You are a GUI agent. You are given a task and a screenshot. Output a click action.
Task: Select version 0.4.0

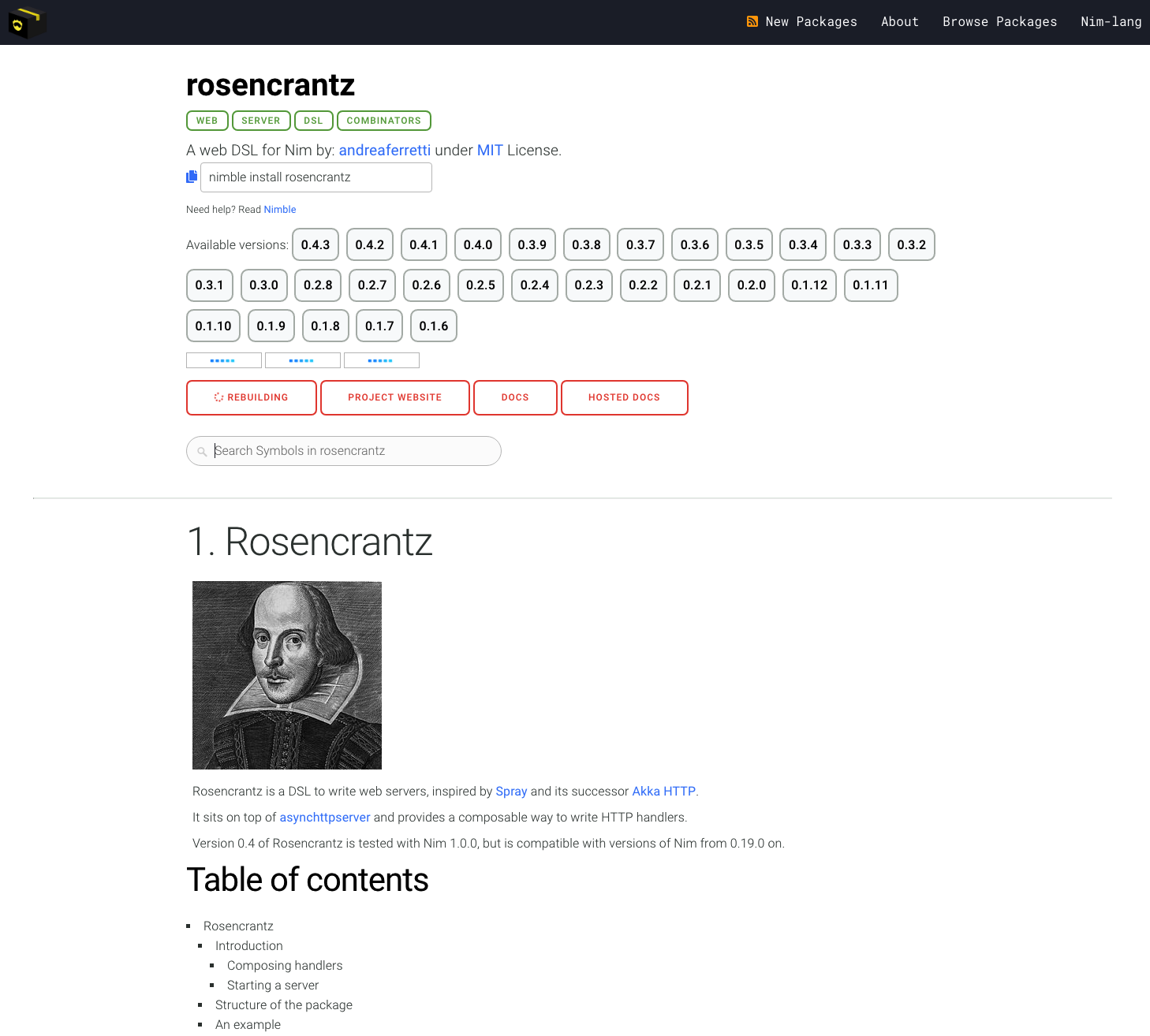[478, 244]
